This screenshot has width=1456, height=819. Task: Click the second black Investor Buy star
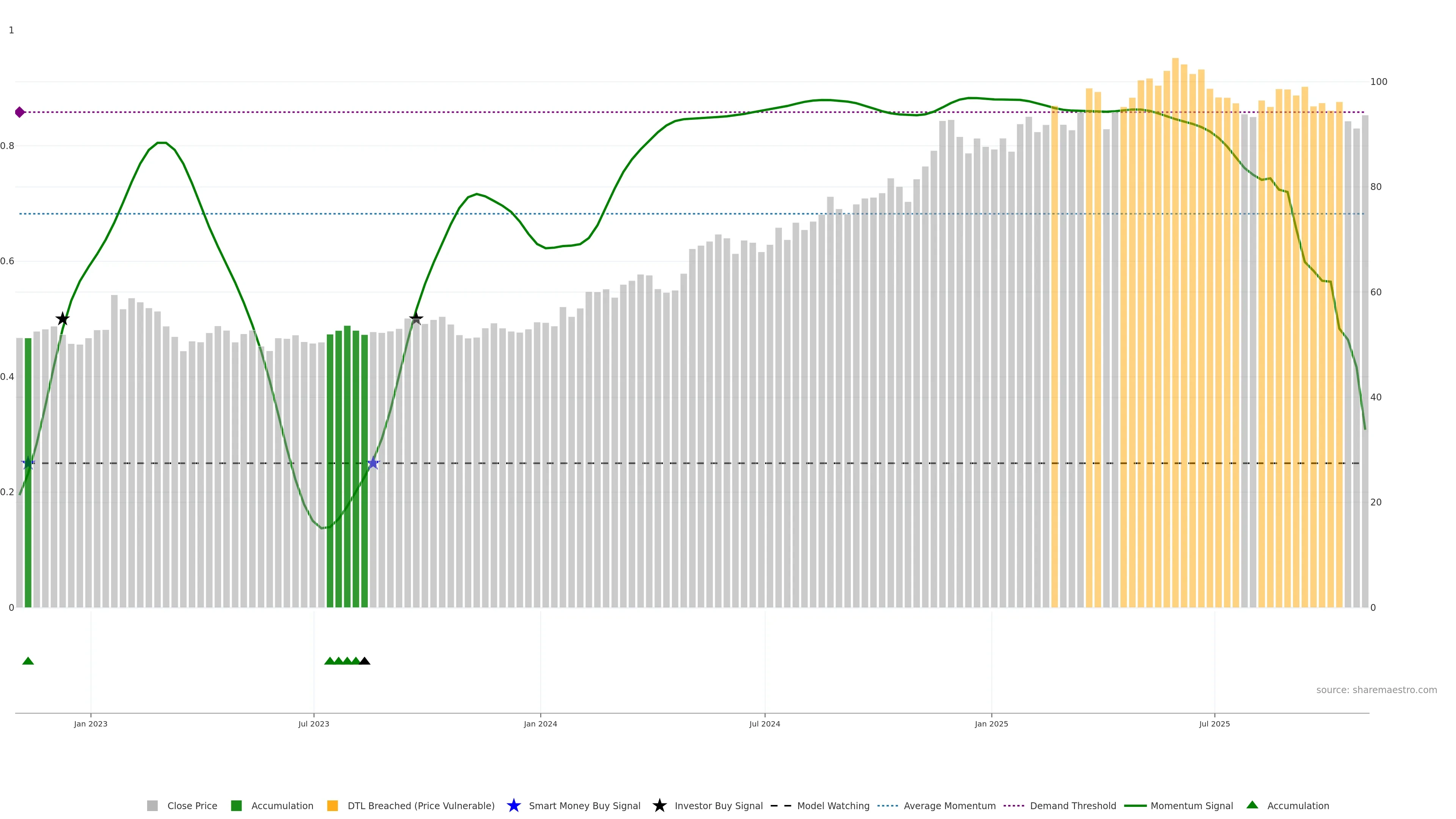click(416, 318)
